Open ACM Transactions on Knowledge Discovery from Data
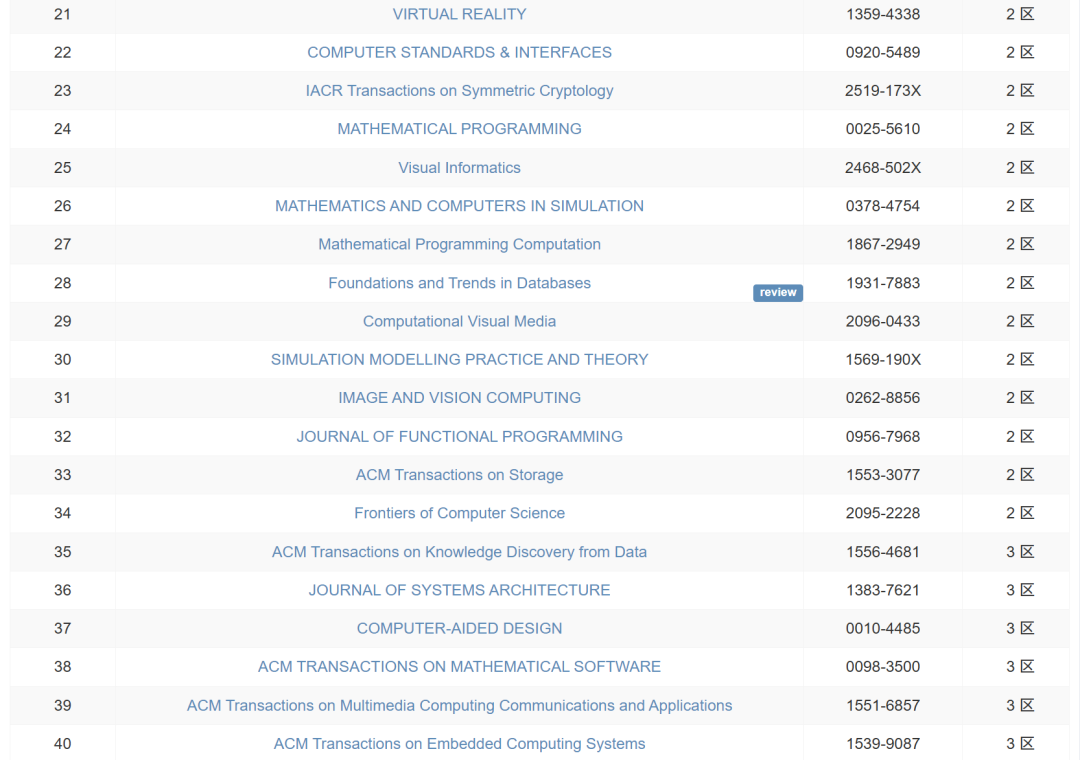 click(459, 552)
